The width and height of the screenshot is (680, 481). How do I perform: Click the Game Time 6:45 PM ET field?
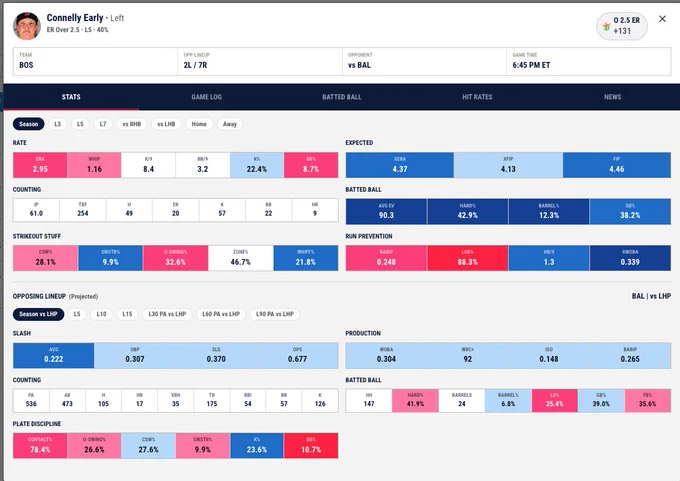click(588, 61)
